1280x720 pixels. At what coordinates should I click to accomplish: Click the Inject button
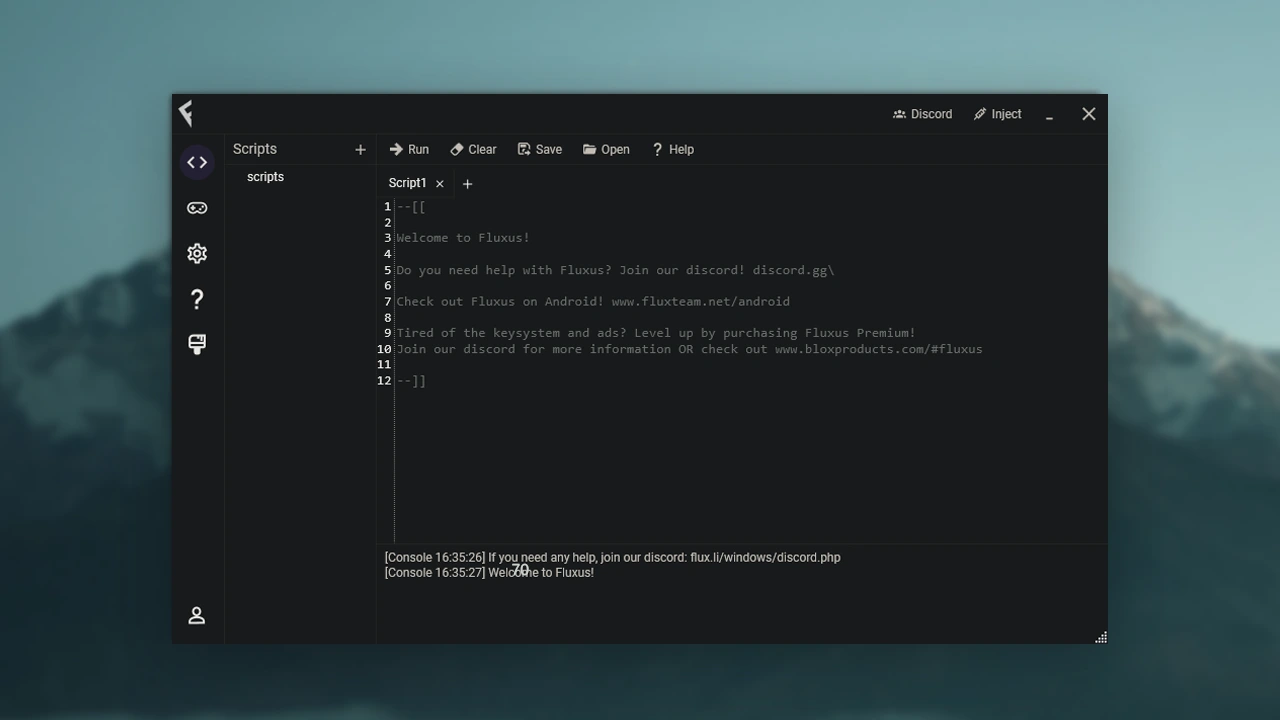tap(997, 114)
